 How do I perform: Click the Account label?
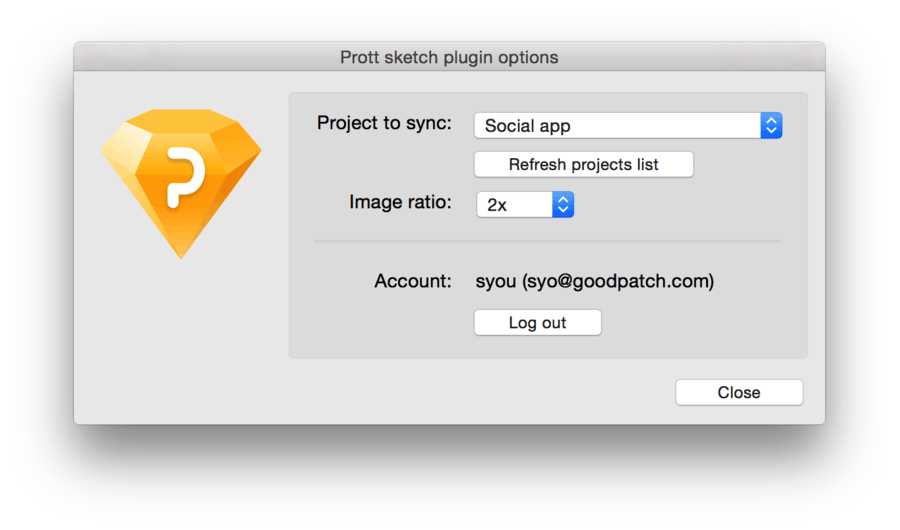(413, 281)
